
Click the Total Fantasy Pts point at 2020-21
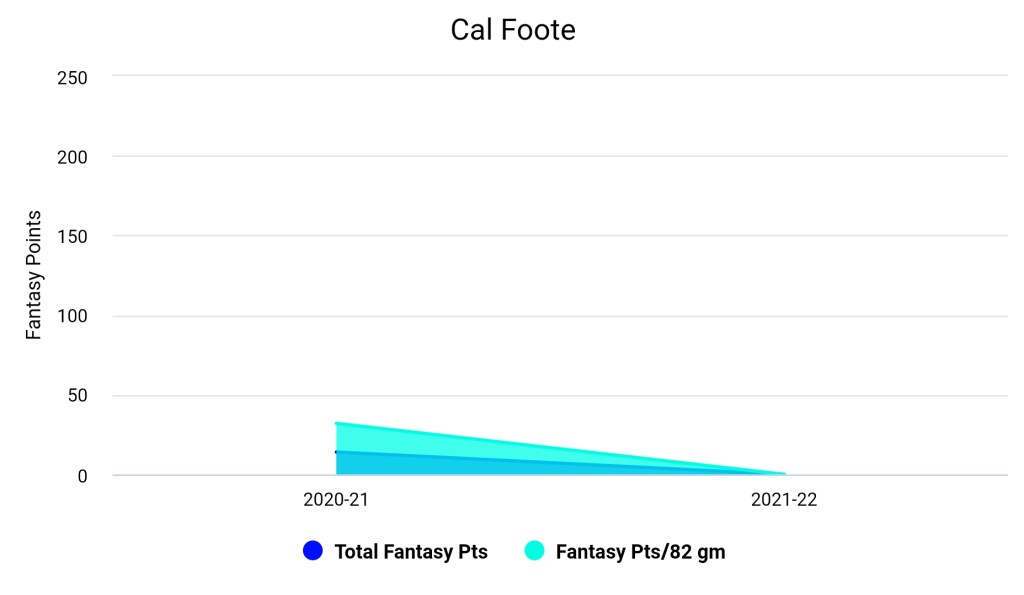pyautogui.click(x=337, y=452)
